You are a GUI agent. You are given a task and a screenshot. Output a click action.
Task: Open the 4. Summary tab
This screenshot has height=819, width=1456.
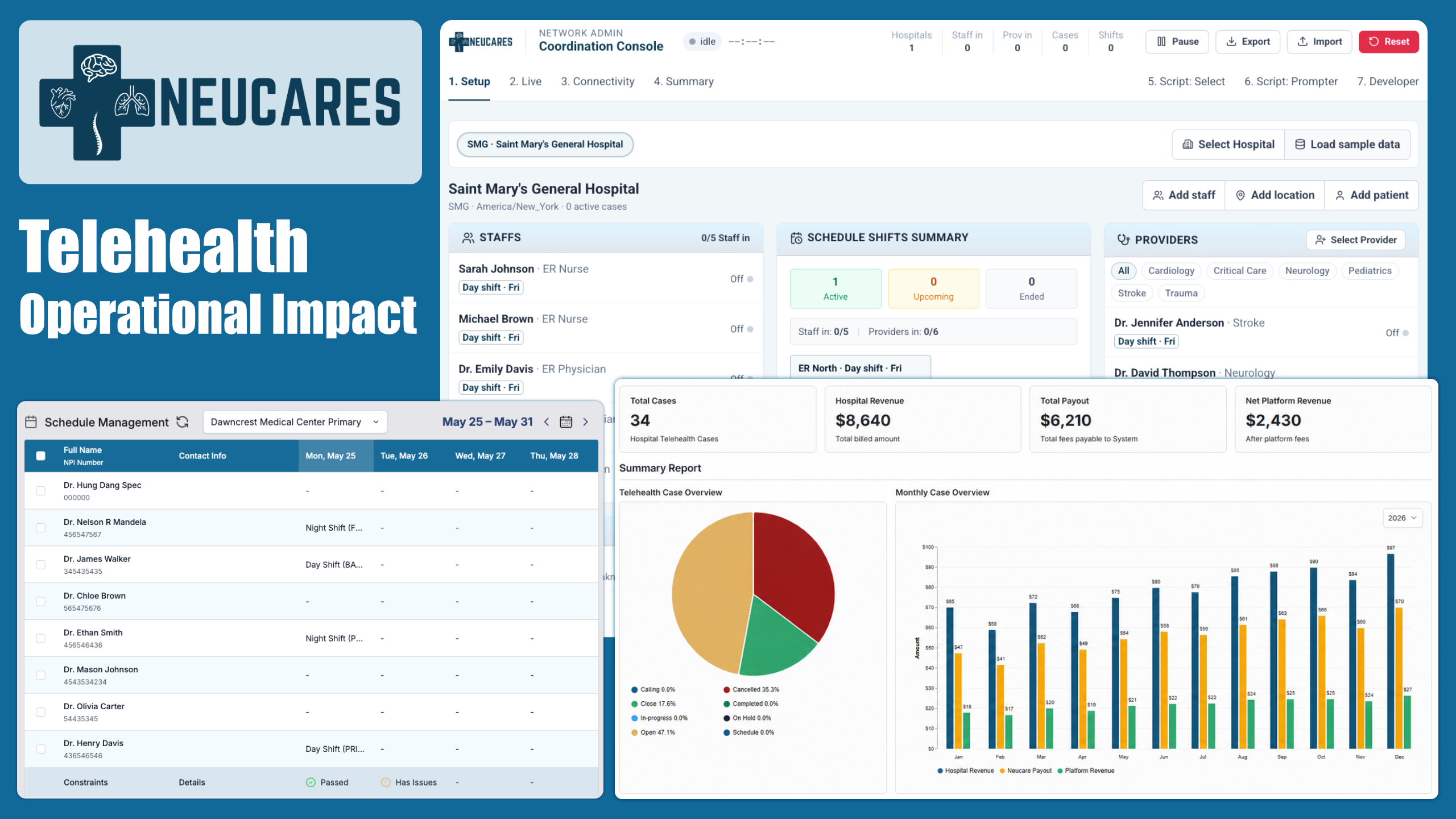[684, 81]
